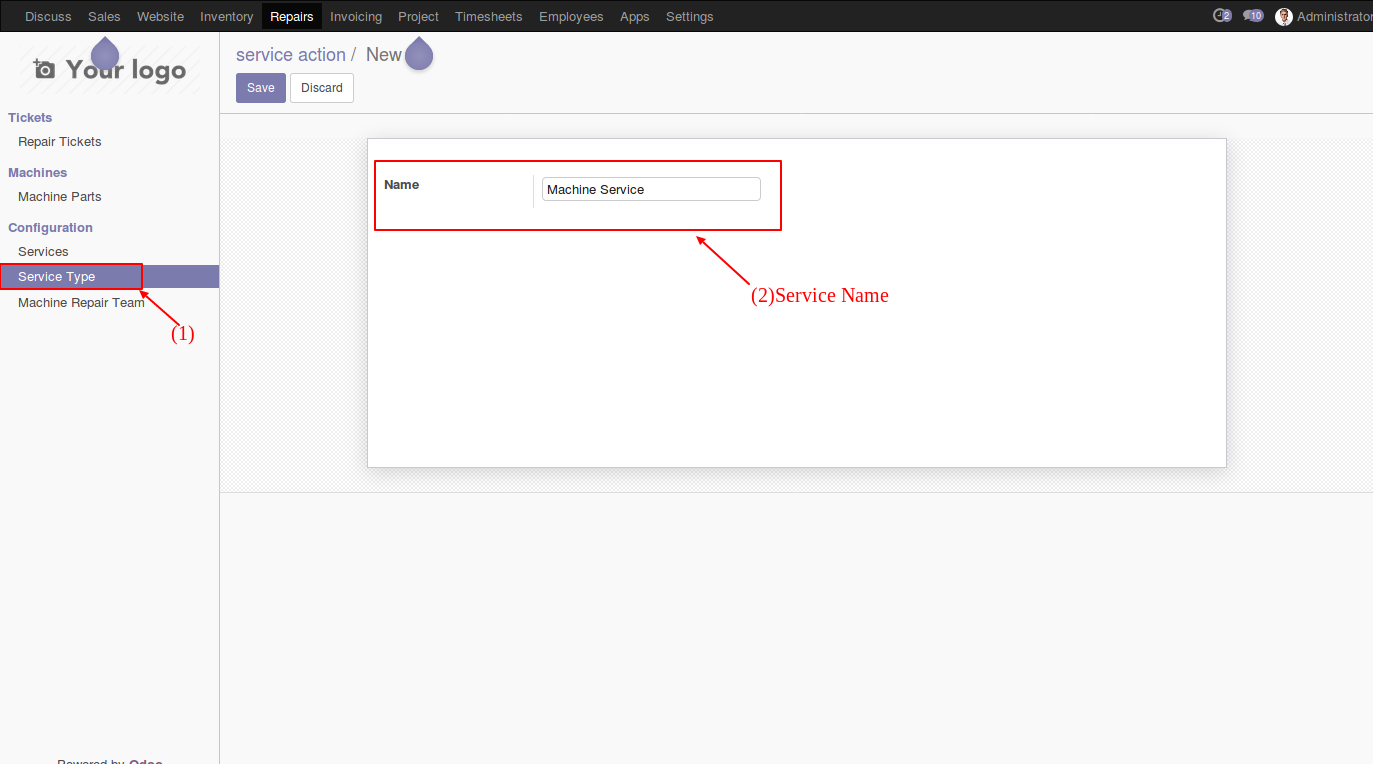Open the Administrator user dropdown
Image resolution: width=1373 pixels, height=764 pixels.
[1324, 17]
